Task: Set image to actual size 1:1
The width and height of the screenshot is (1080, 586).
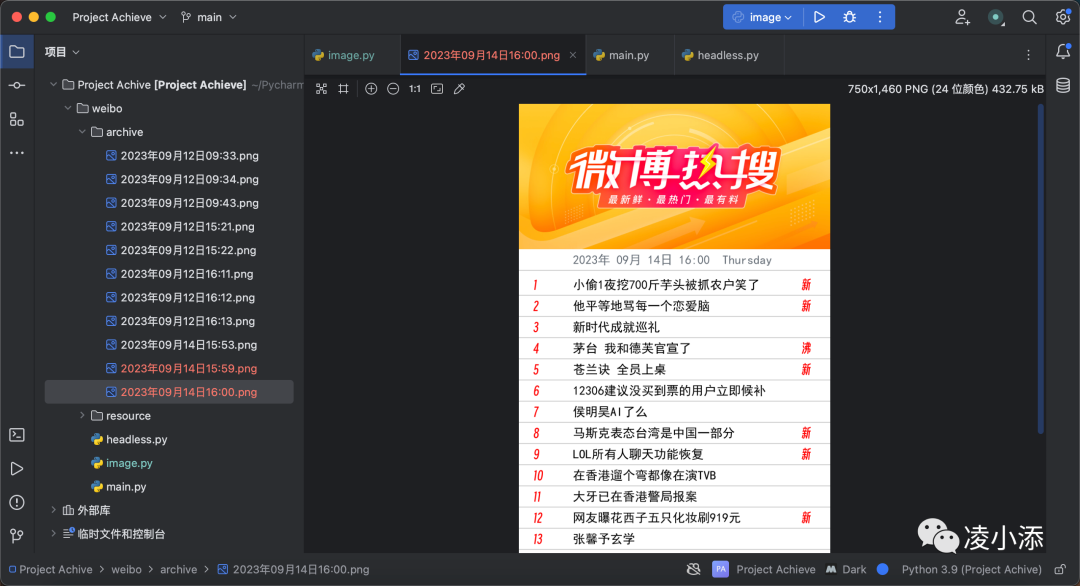Action: [x=415, y=89]
